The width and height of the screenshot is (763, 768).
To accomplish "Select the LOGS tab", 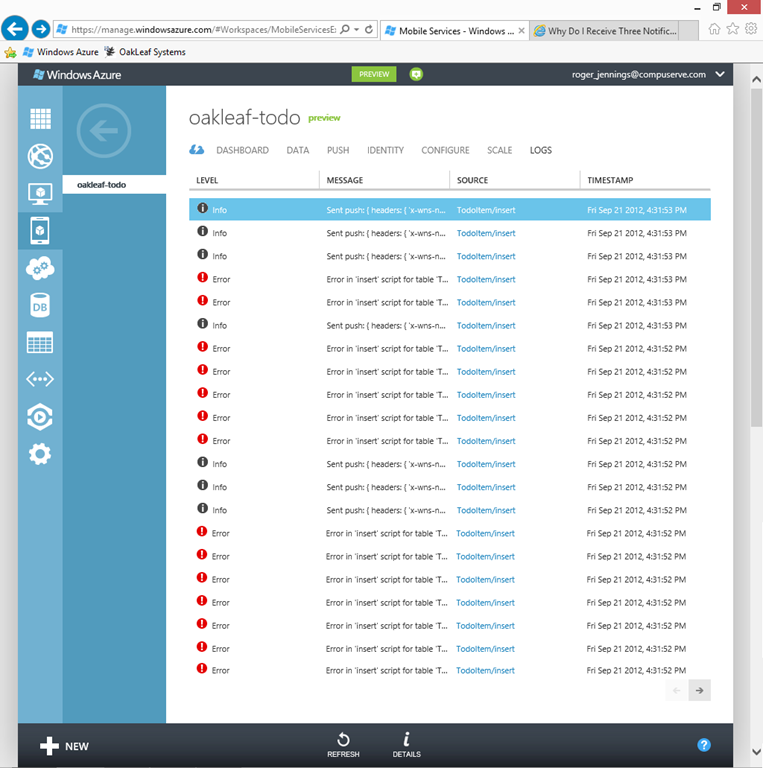I will (x=541, y=150).
